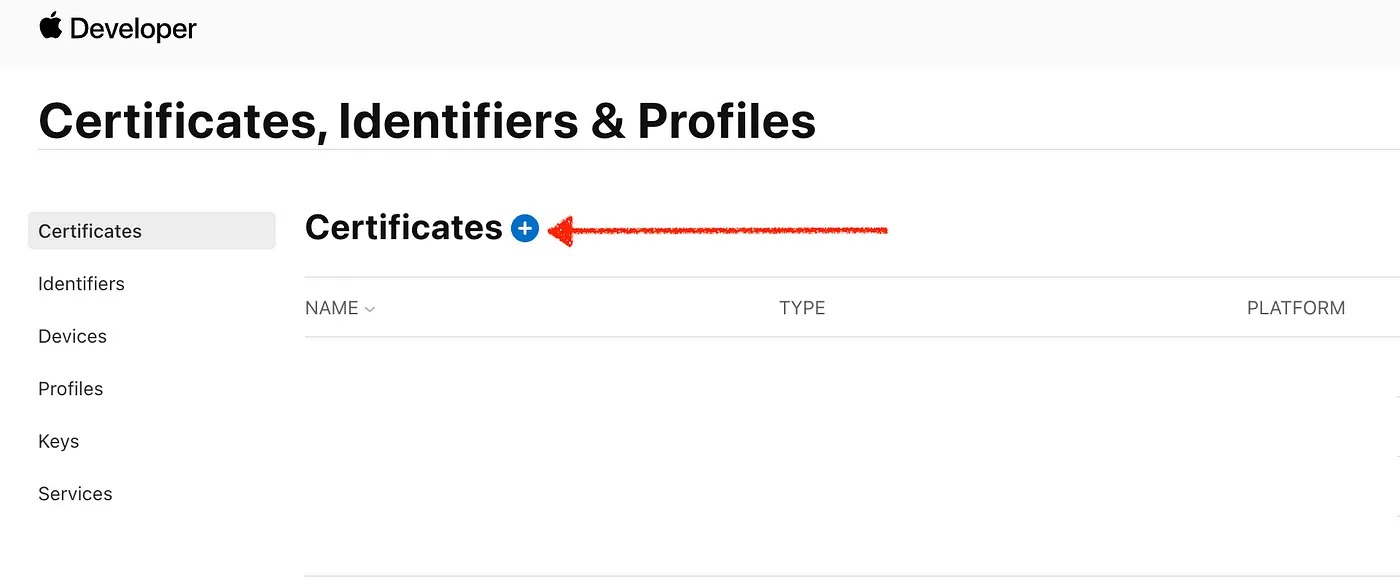Open the Keys sidebar section

58,441
